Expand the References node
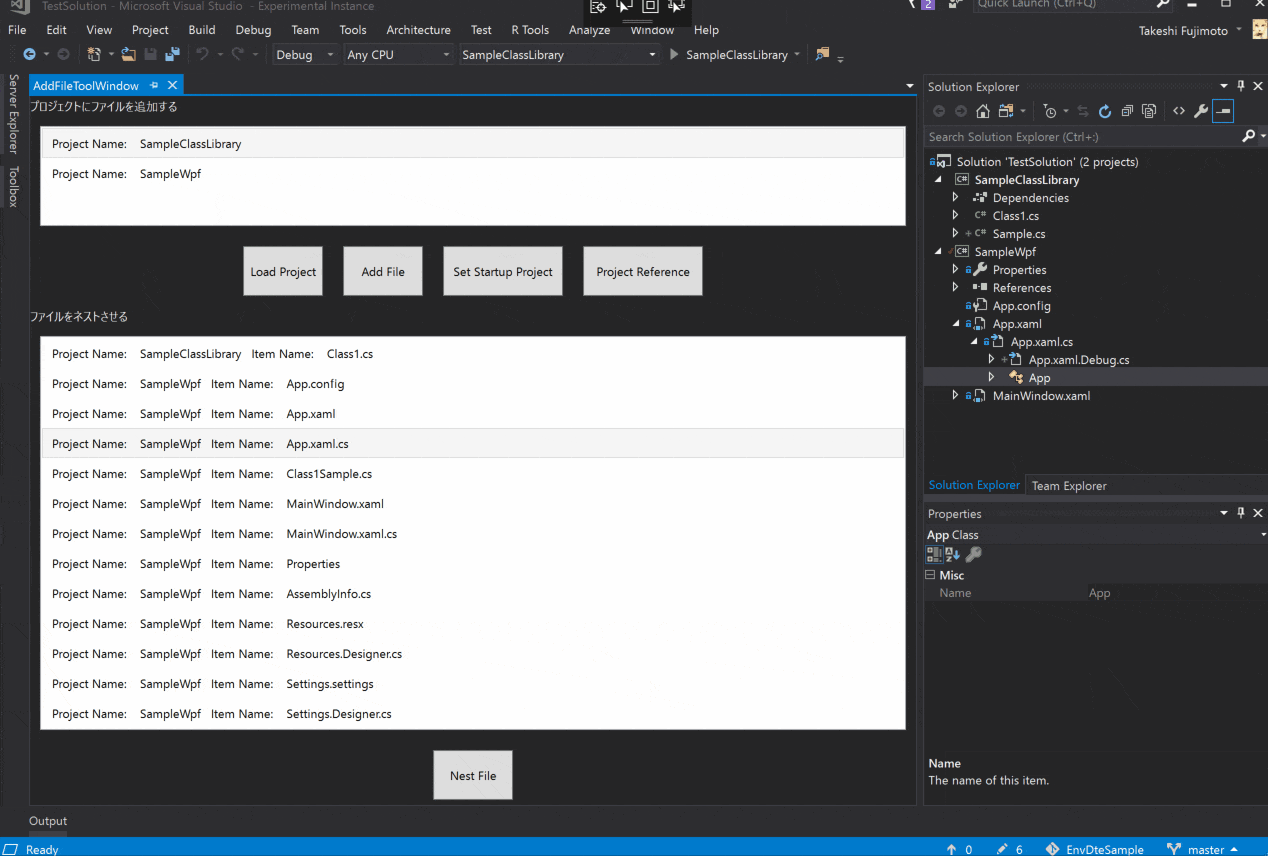Image resolution: width=1268 pixels, height=856 pixels. coord(956,288)
